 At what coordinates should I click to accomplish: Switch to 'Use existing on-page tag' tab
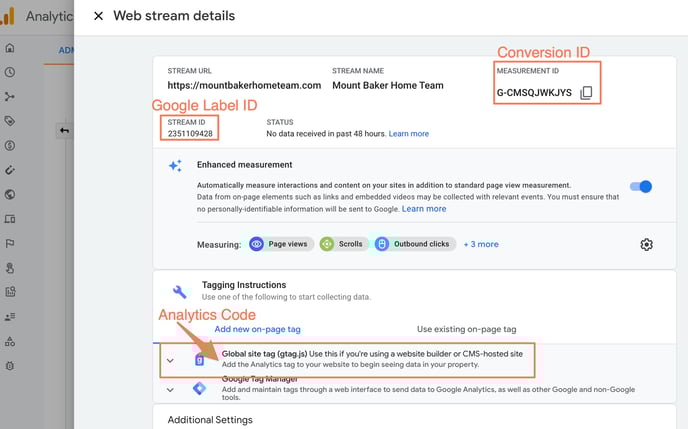tap(466, 328)
